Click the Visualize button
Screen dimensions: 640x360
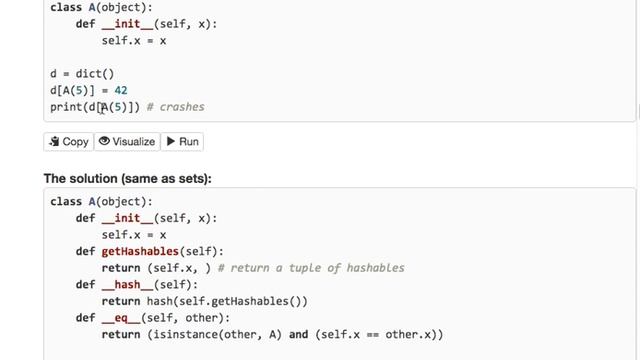(127, 142)
